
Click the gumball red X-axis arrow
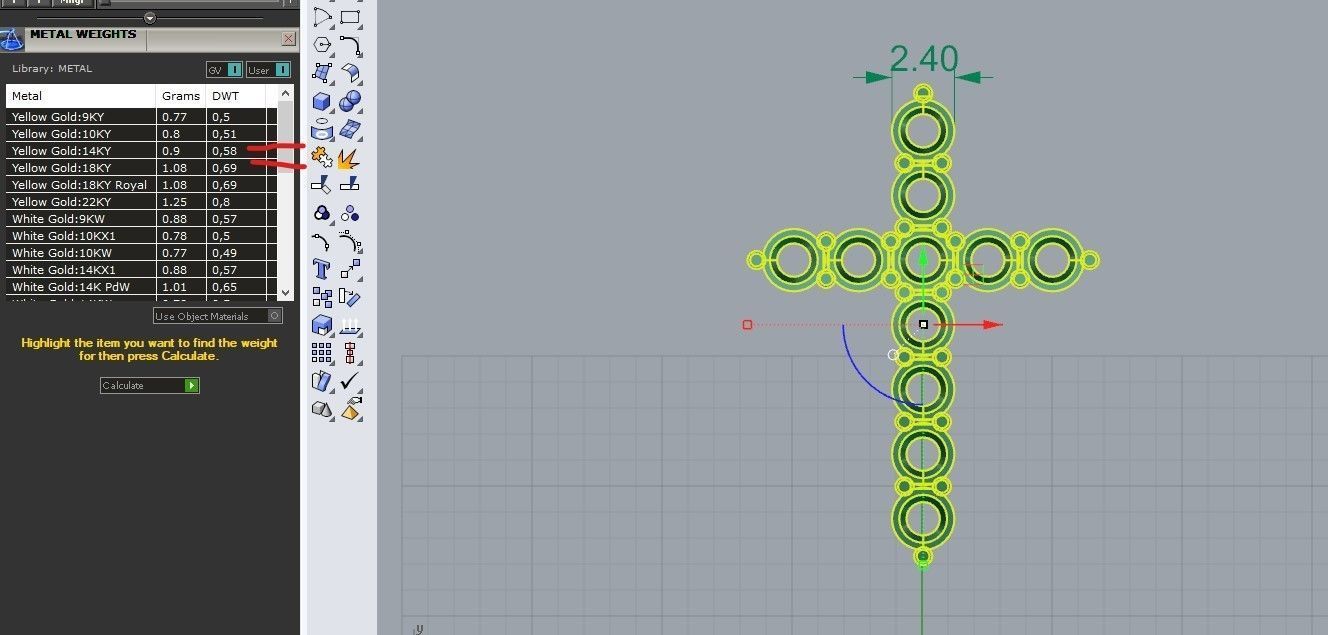(x=992, y=324)
